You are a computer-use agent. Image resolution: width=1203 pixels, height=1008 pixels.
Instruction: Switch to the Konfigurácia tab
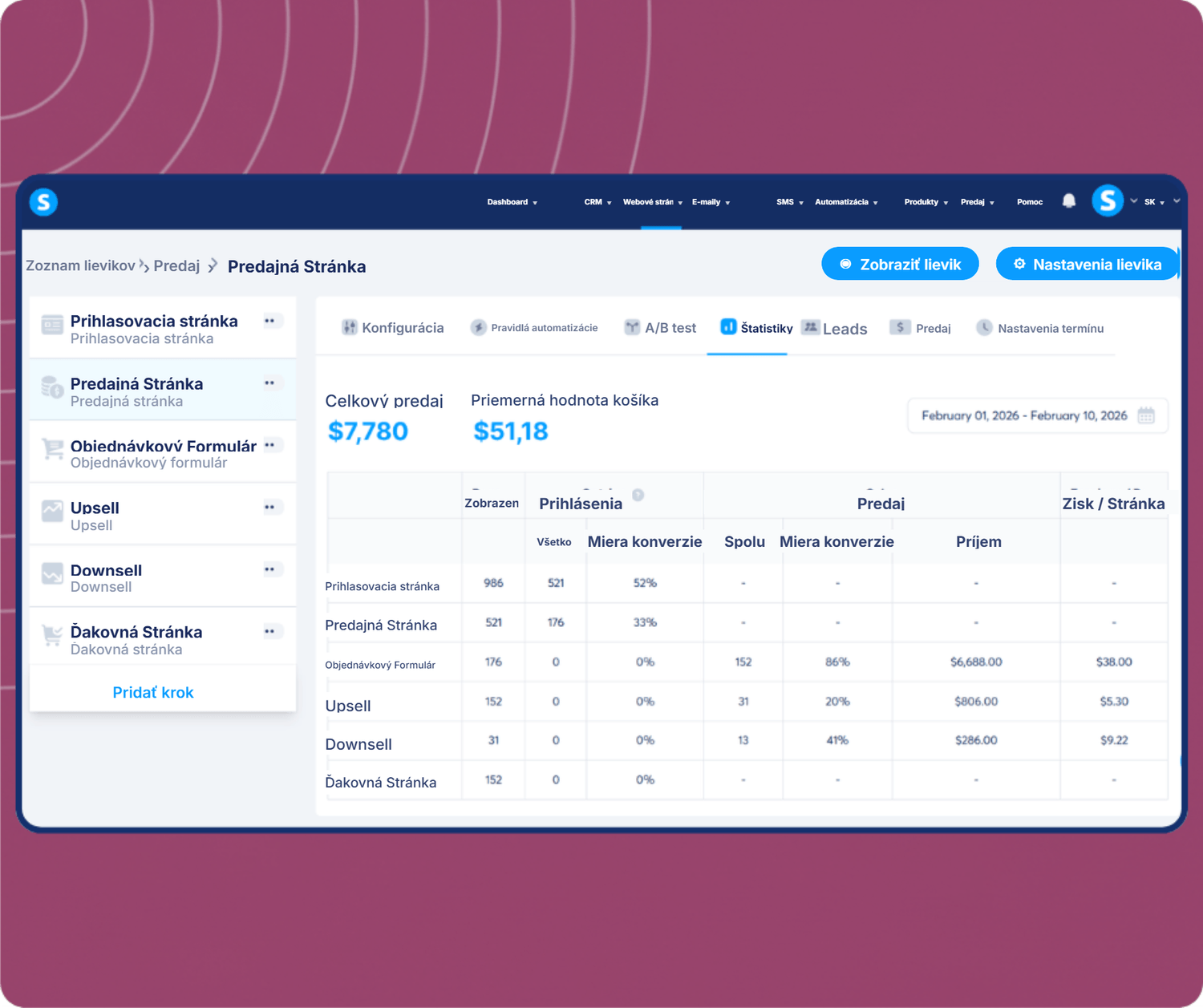[393, 328]
